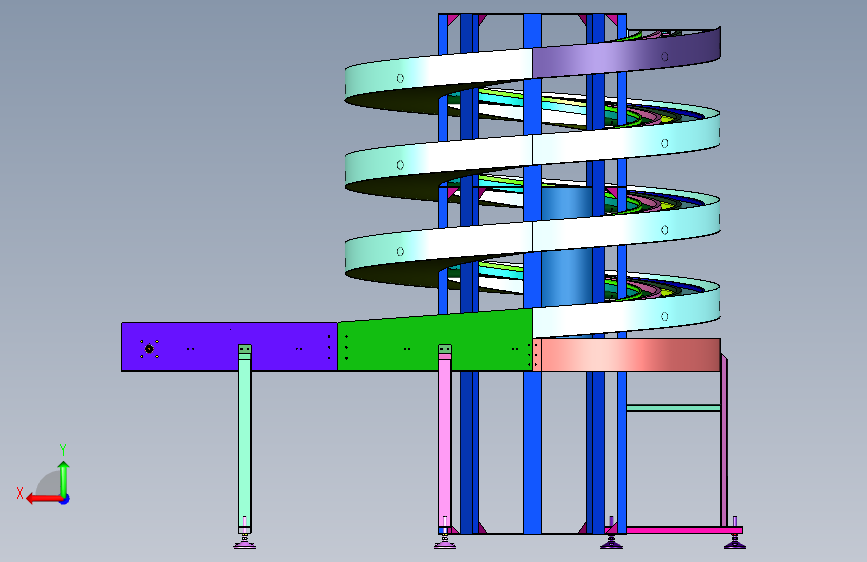Click the red X axis label
Image resolution: width=867 pixels, height=562 pixels.
(x=20, y=493)
